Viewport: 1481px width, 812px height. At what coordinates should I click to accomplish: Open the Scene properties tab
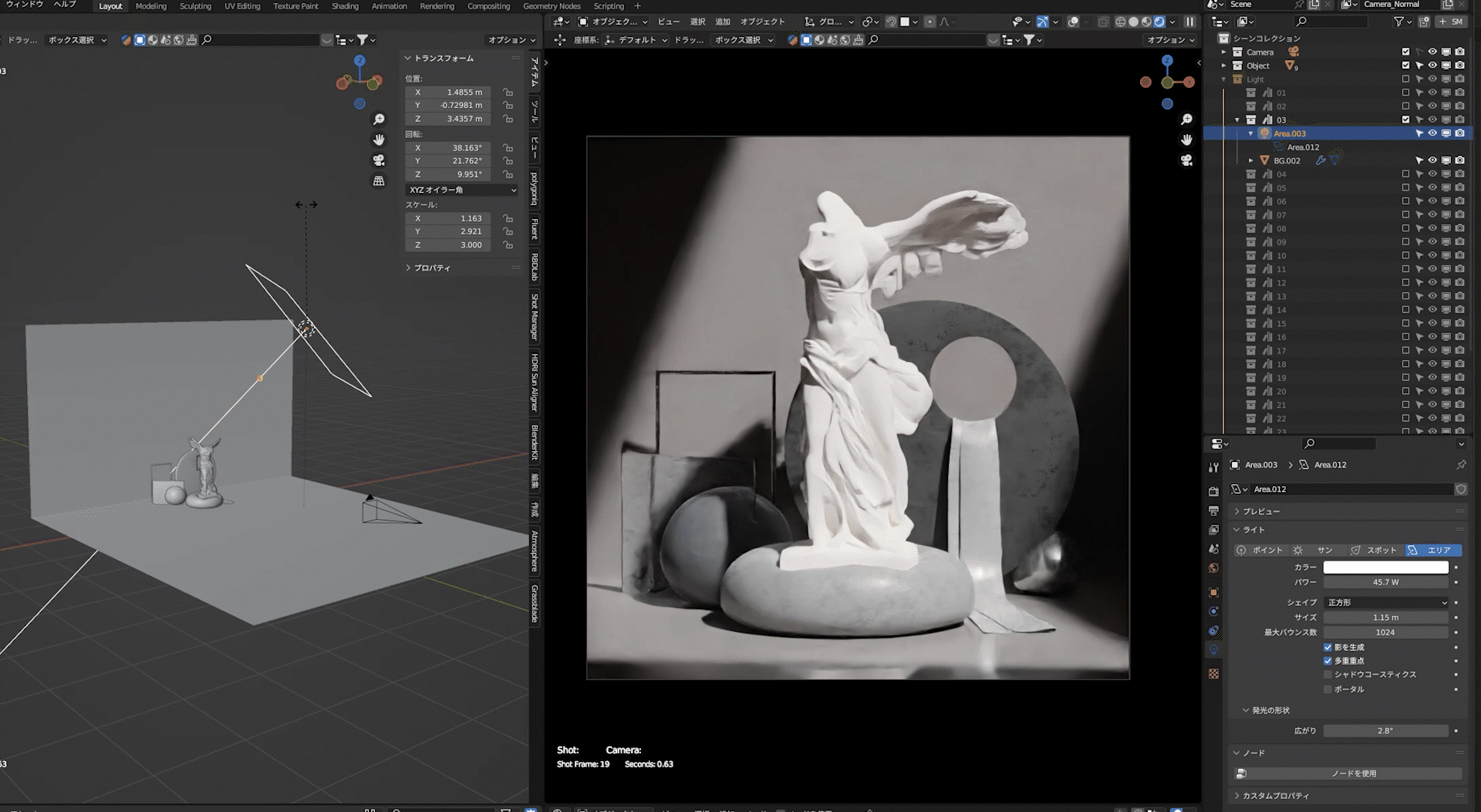click(x=1213, y=549)
